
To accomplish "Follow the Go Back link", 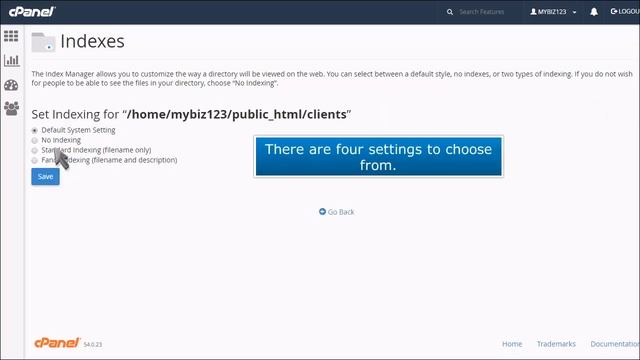I will (337, 212).
